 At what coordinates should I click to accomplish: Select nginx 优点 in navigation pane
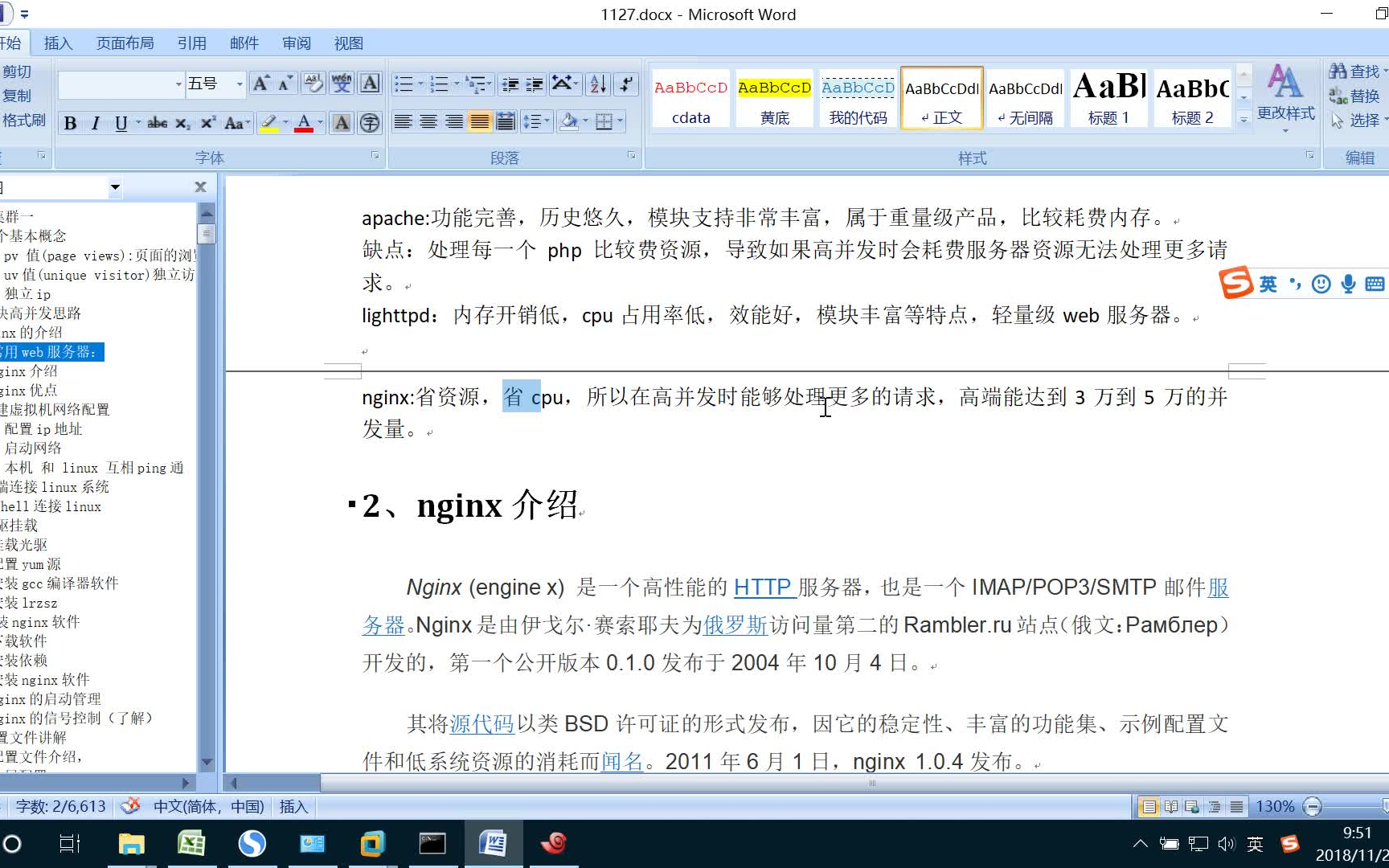pos(29,391)
